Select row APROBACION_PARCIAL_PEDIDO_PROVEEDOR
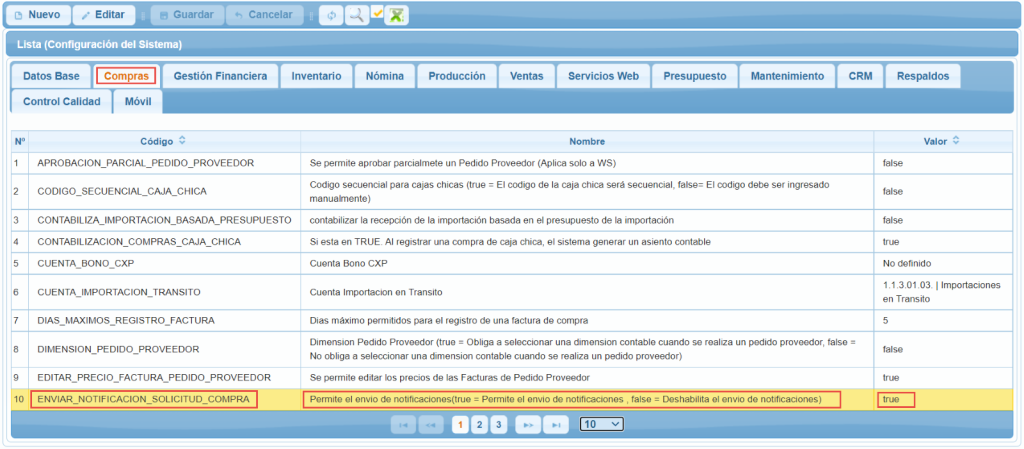 click(513, 163)
